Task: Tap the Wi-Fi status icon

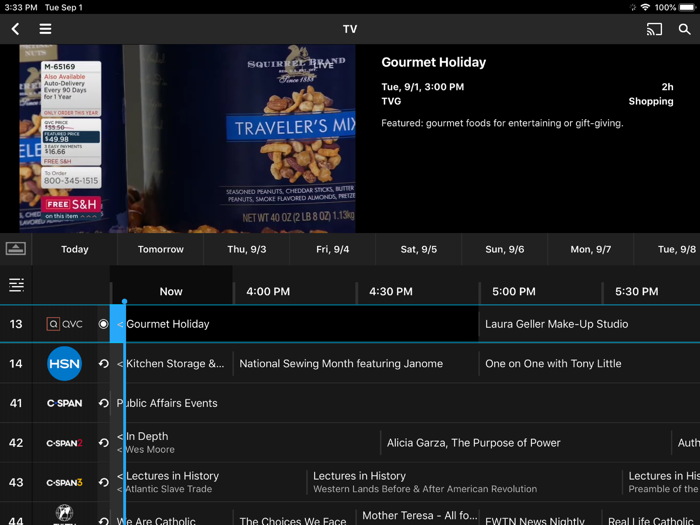Action: [645, 7]
